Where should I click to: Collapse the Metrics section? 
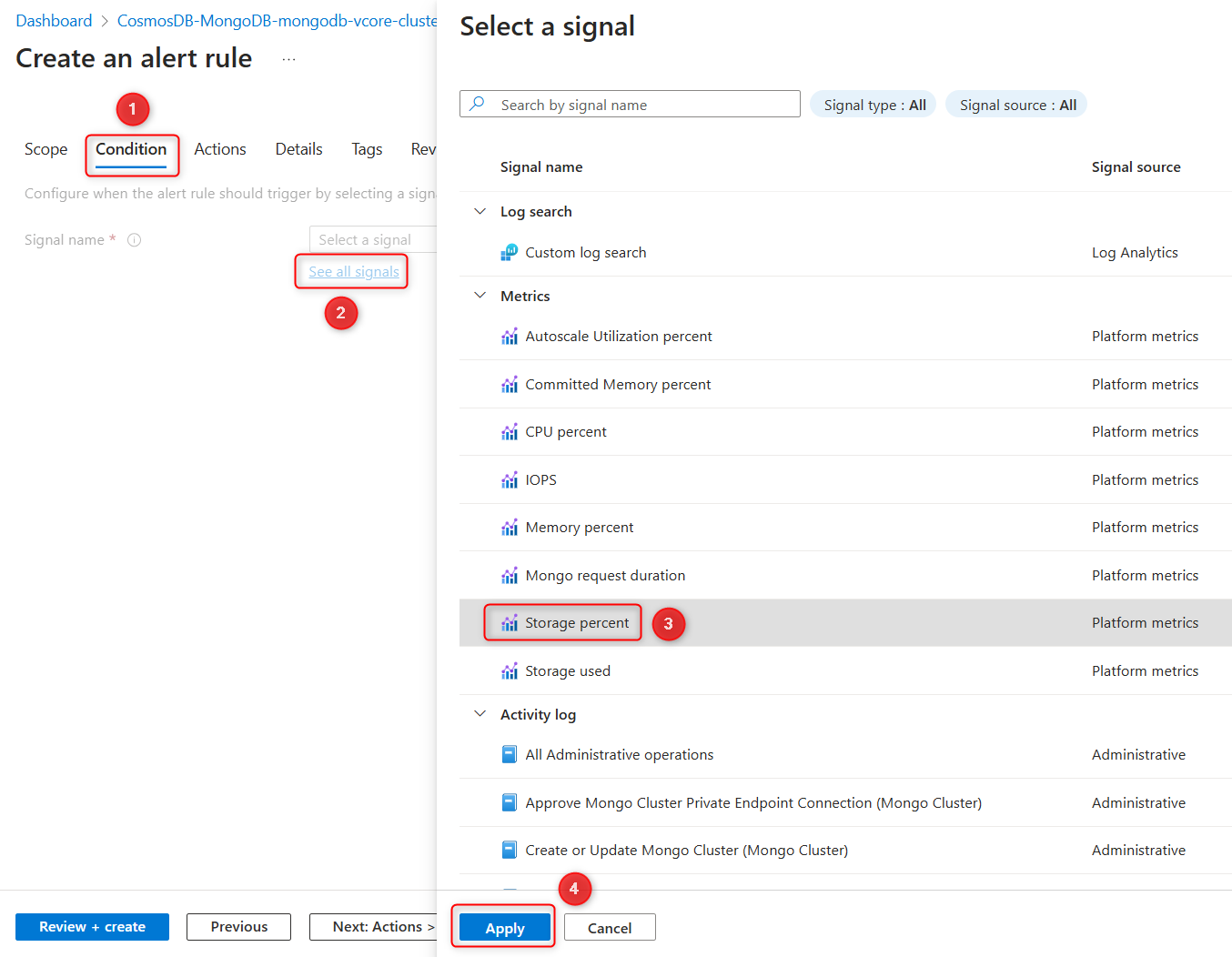click(x=480, y=296)
